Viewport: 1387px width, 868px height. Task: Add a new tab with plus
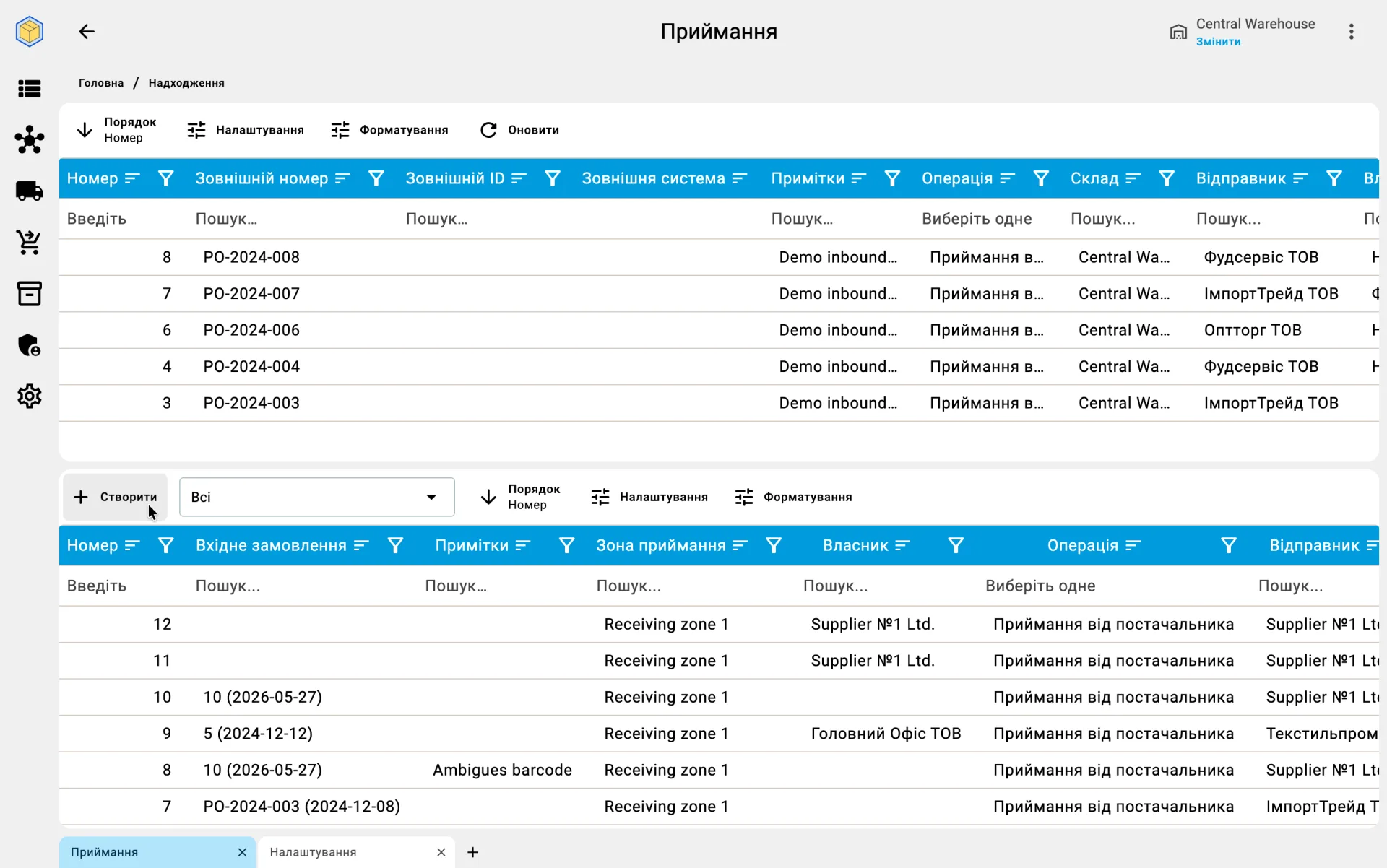(x=472, y=852)
